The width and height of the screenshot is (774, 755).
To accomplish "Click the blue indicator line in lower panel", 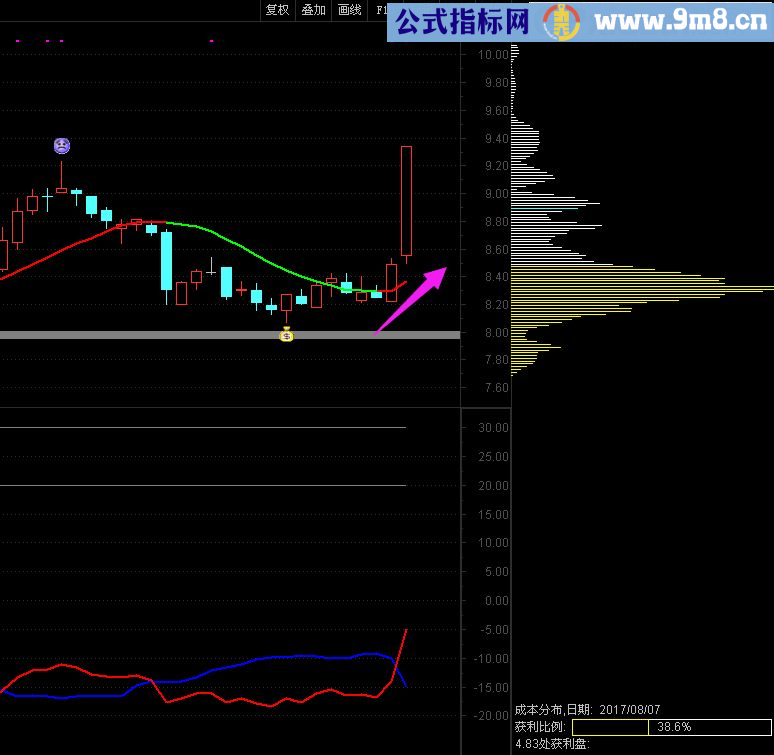I will tap(280, 657).
